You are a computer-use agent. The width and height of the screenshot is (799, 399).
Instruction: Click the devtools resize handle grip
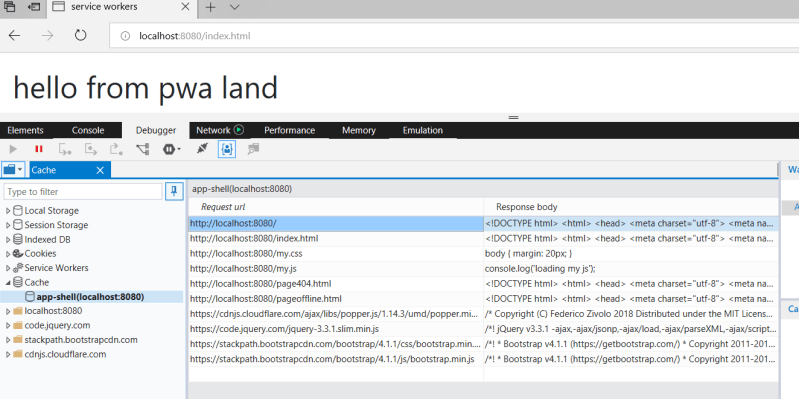click(x=513, y=117)
